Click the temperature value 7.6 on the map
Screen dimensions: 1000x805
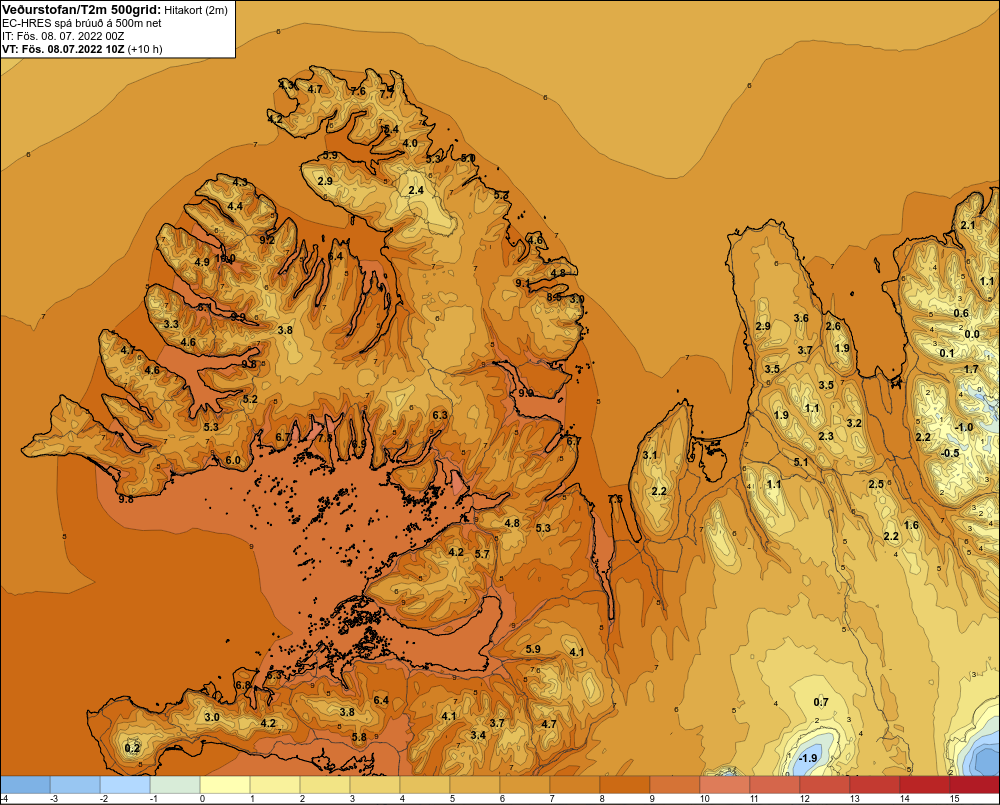pos(358,91)
